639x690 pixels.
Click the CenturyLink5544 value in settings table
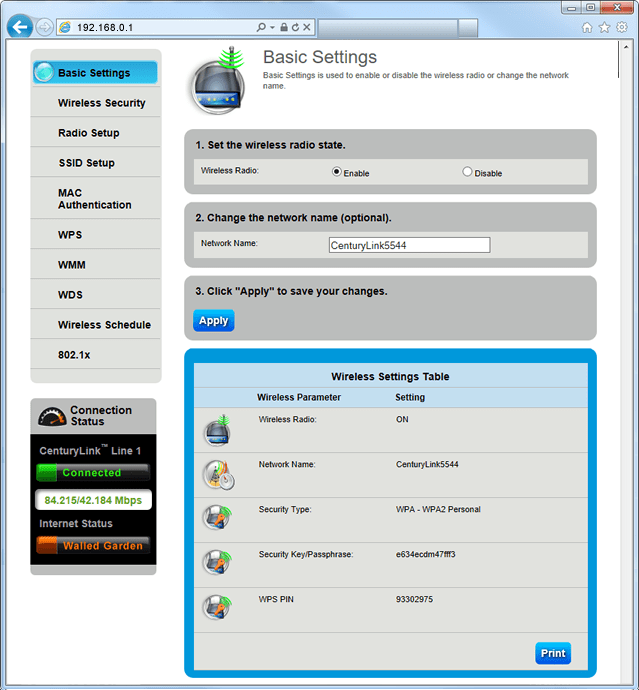tap(427, 464)
